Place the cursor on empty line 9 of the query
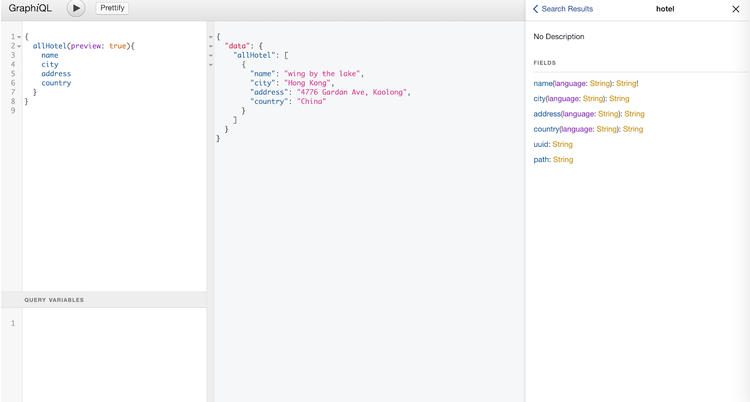750x402 pixels. click(100, 111)
